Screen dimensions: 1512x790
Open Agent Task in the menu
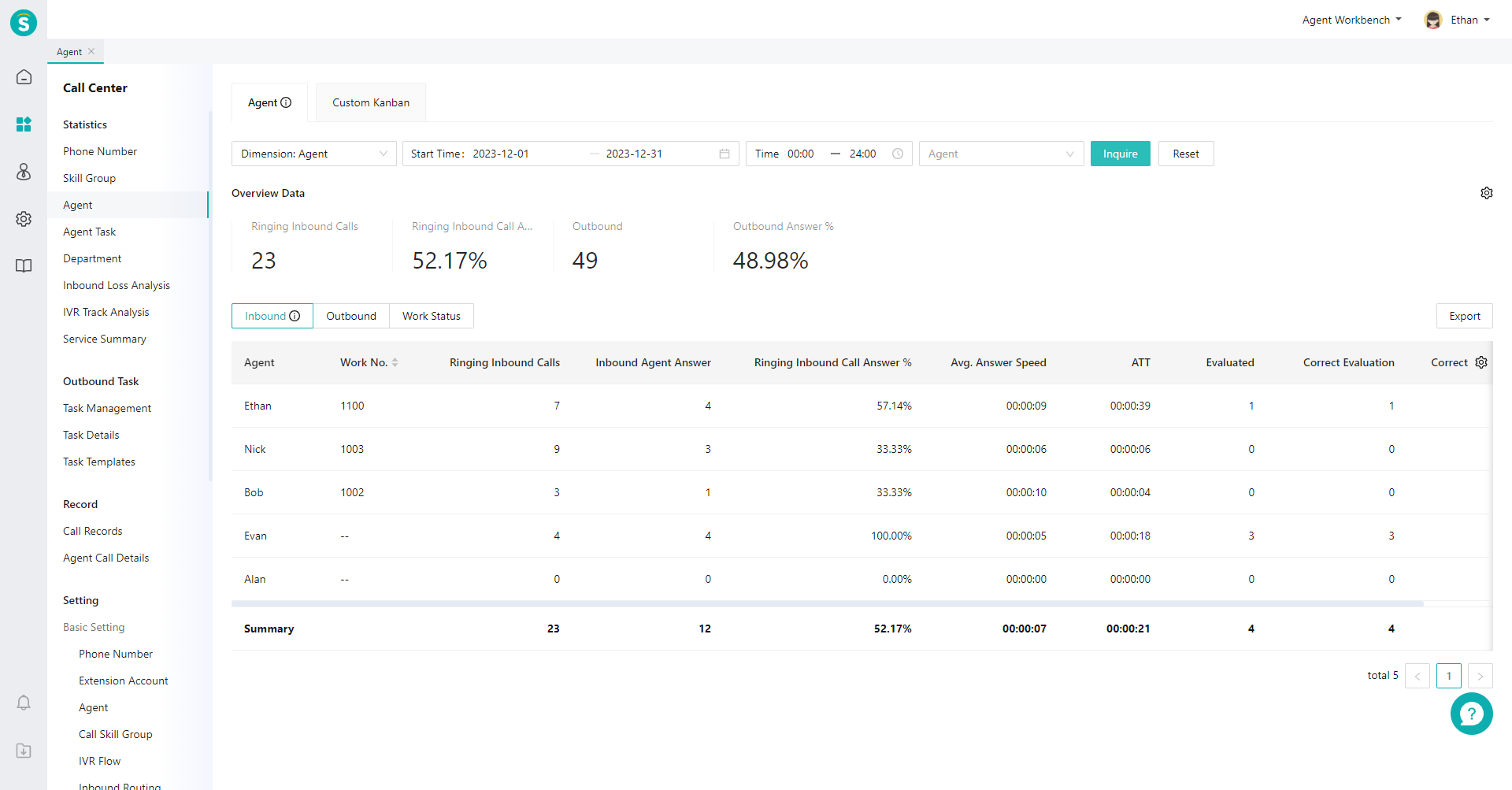[89, 232]
